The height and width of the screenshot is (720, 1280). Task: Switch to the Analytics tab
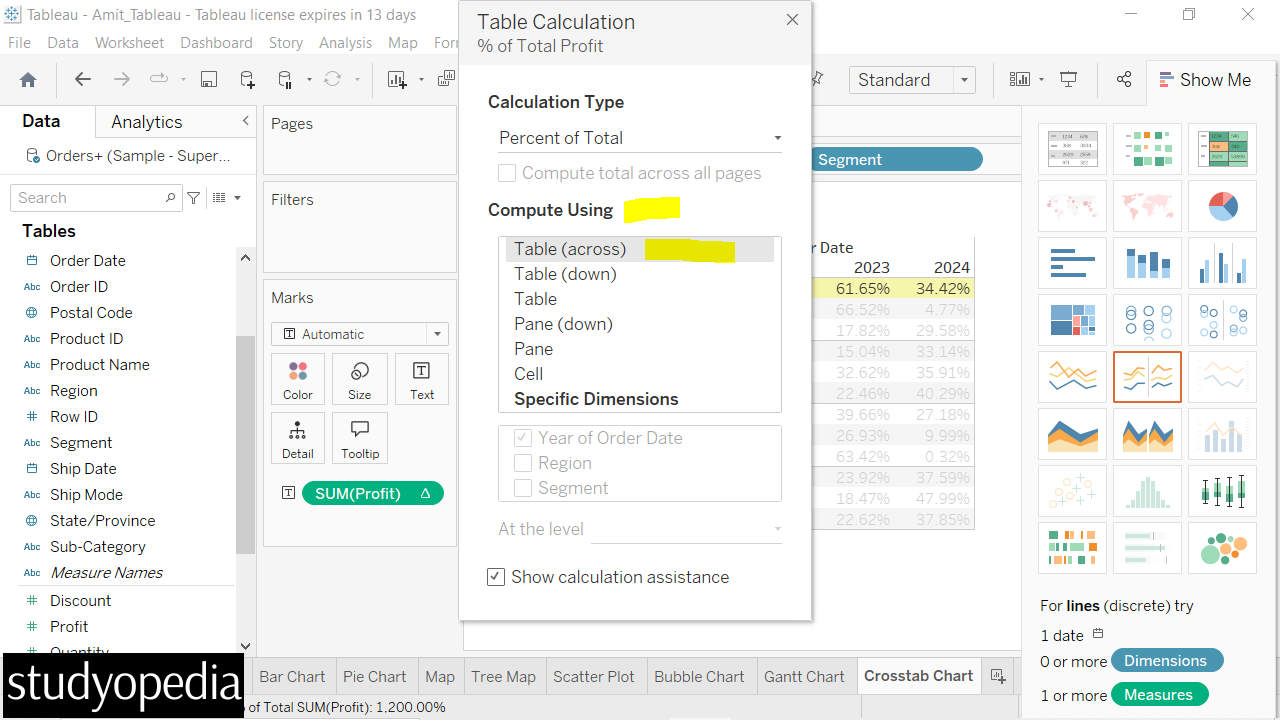point(147,122)
